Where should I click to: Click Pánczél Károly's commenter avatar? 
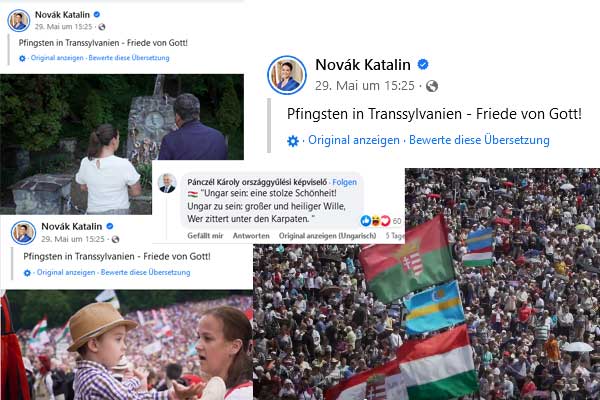click(167, 183)
